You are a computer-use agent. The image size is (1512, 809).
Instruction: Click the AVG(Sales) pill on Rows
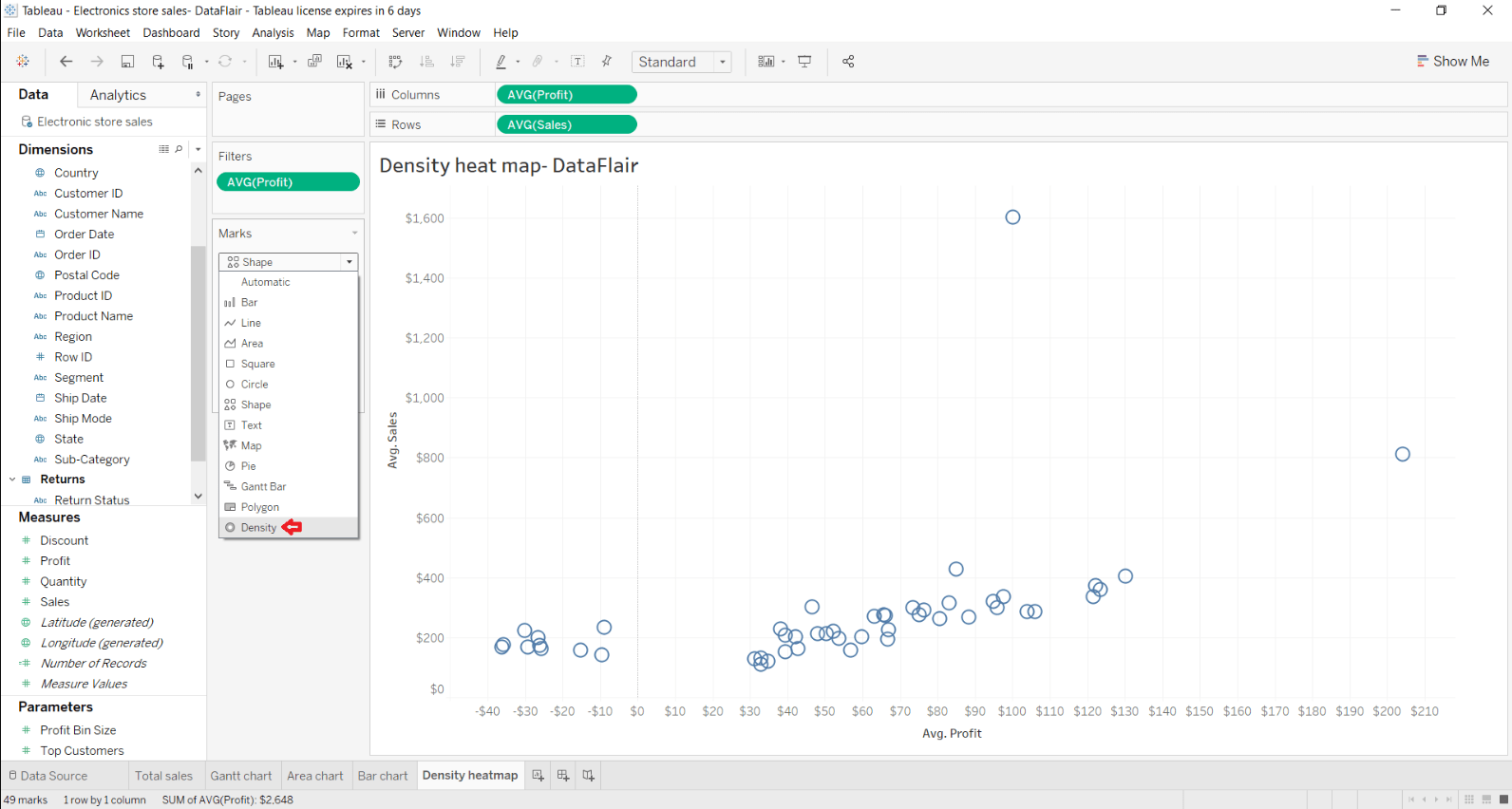coord(566,124)
